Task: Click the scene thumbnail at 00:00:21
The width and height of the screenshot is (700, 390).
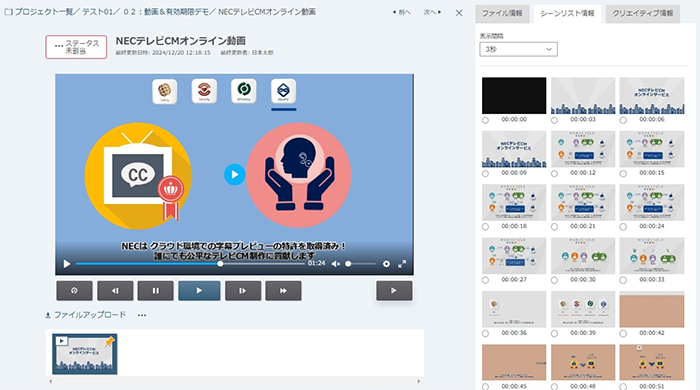Action: (583, 202)
